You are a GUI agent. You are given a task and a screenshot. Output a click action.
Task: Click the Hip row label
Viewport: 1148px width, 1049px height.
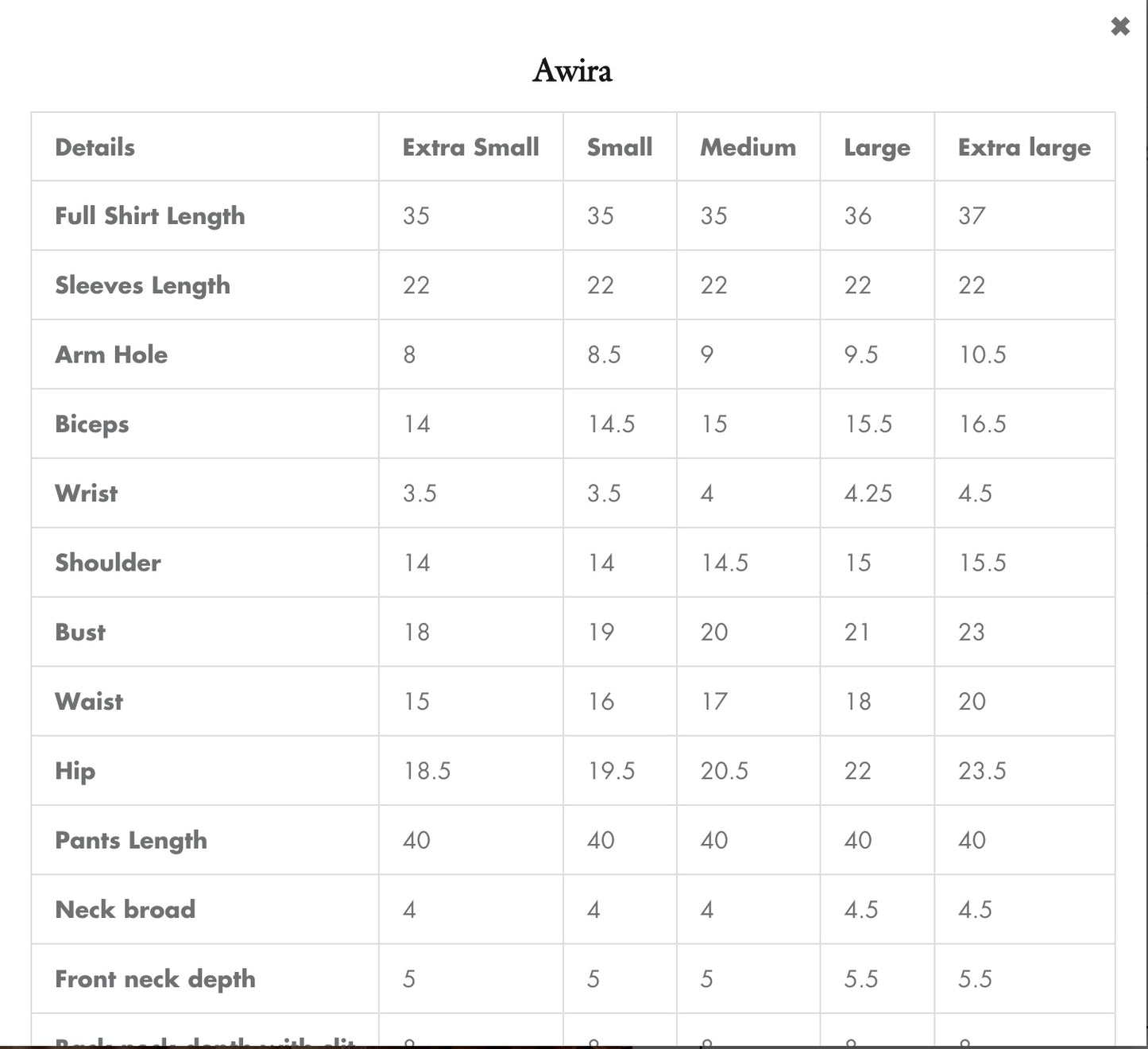[75, 771]
